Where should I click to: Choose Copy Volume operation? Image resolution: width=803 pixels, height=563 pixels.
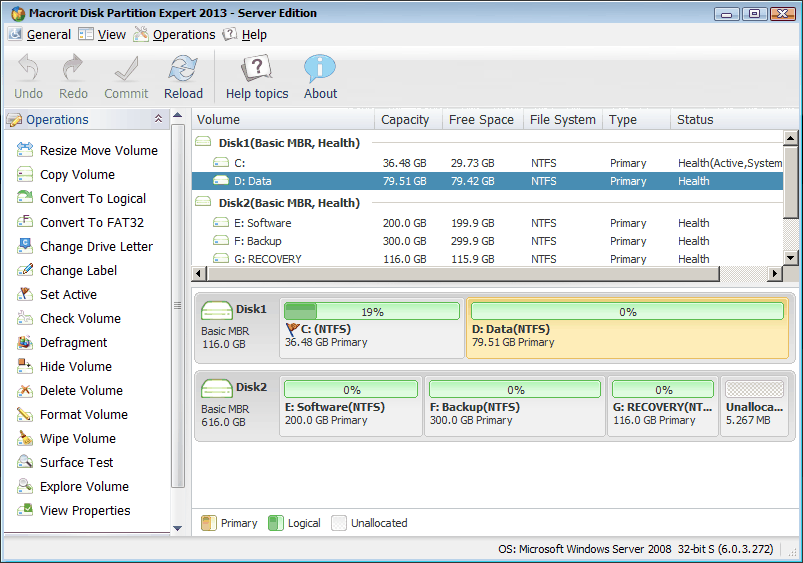pyautogui.click(x=66, y=174)
